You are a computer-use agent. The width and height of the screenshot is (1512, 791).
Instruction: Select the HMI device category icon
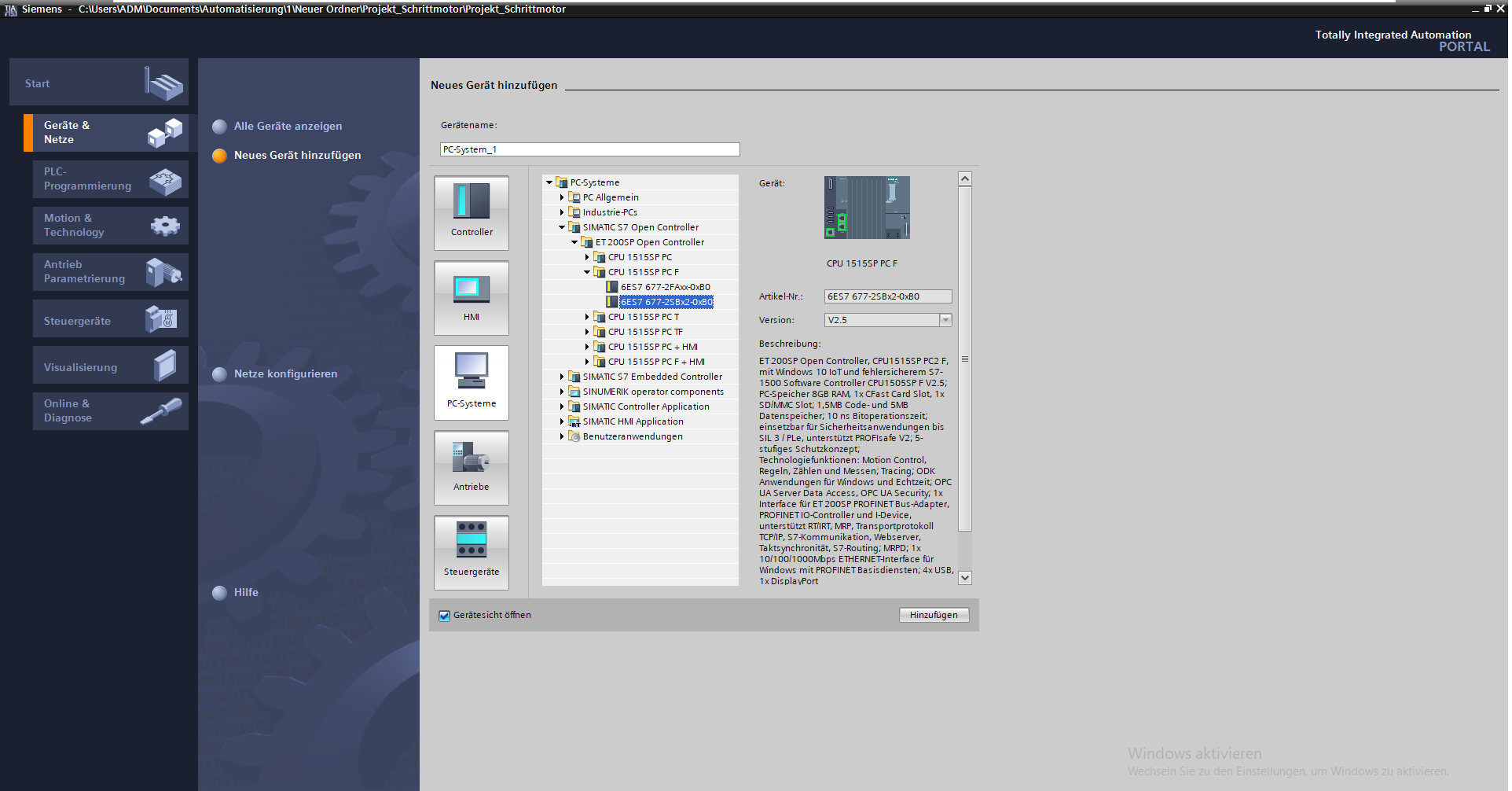point(472,297)
